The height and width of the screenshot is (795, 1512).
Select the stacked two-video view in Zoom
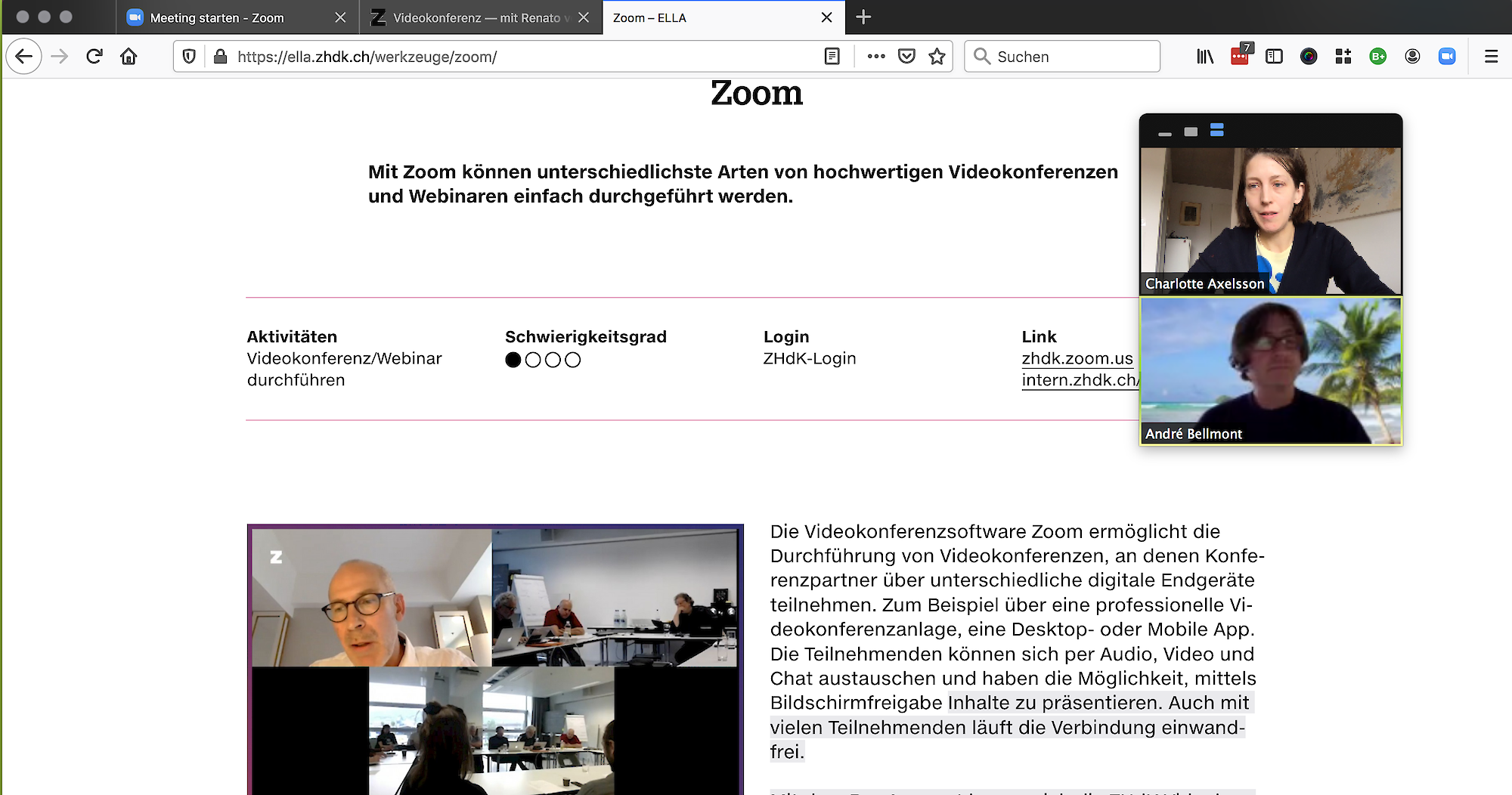point(1216,131)
